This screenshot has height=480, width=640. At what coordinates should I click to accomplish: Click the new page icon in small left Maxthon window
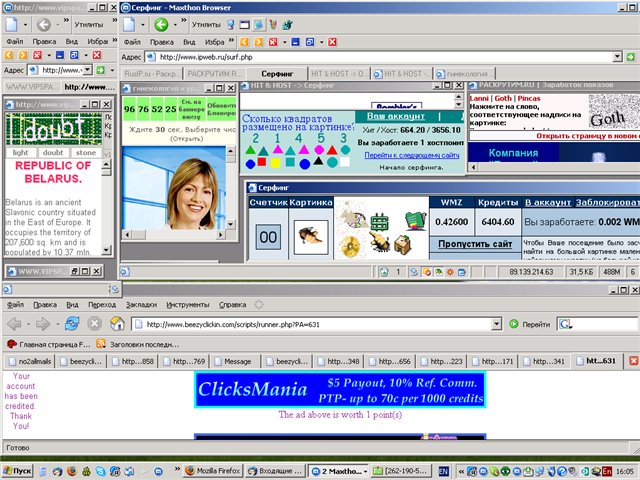coord(11,24)
